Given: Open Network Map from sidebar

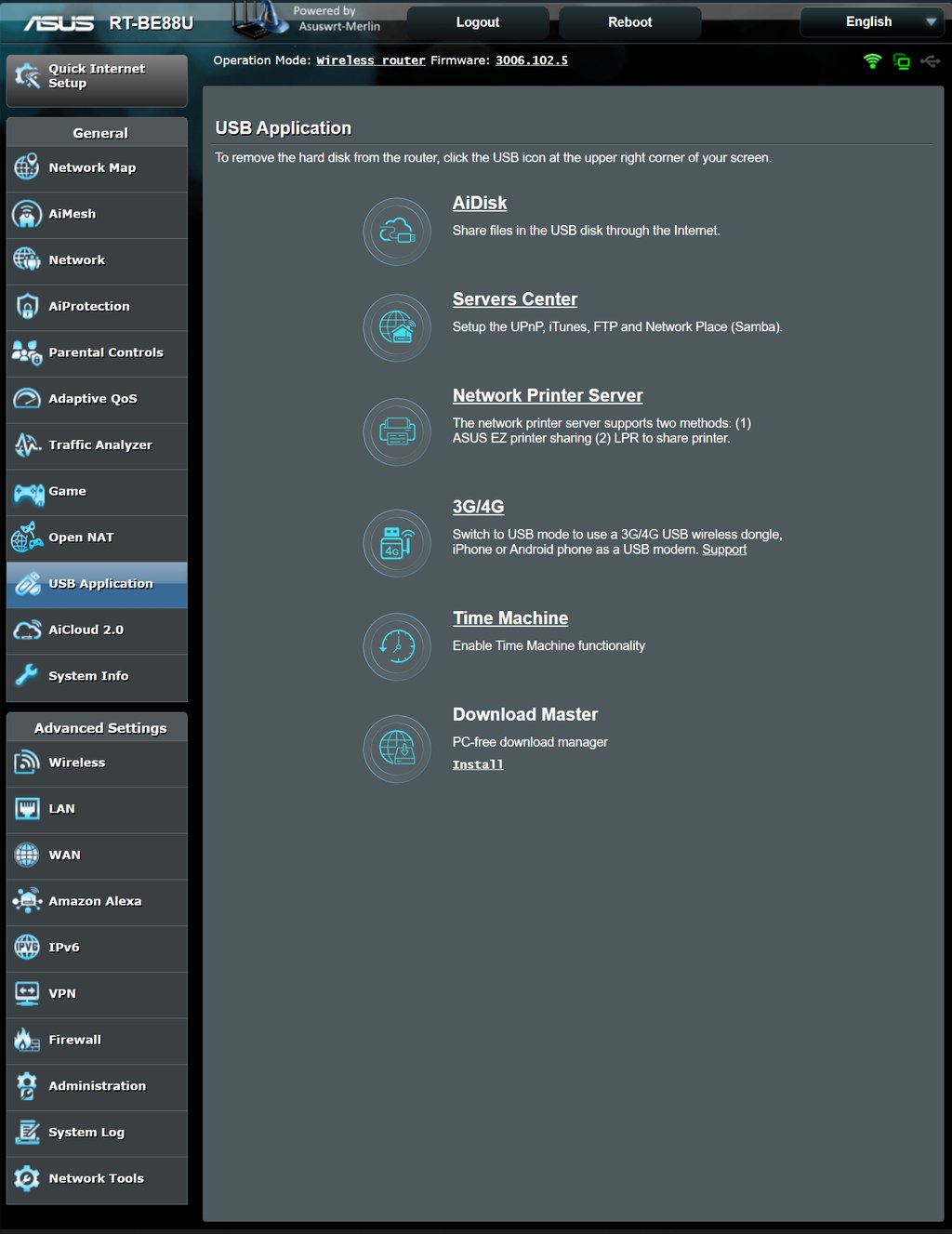Looking at the screenshot, I should [x=97, y=168].
